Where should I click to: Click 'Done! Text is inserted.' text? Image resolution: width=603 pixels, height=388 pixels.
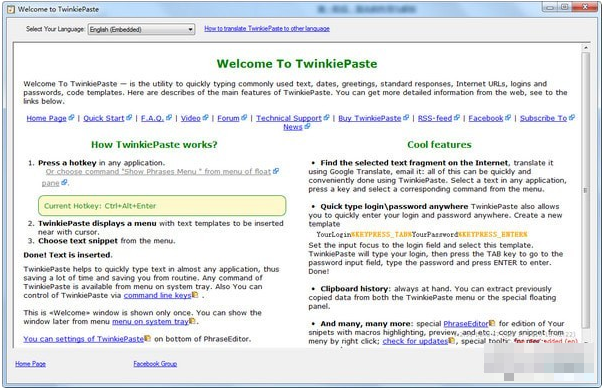click(68, 255)
